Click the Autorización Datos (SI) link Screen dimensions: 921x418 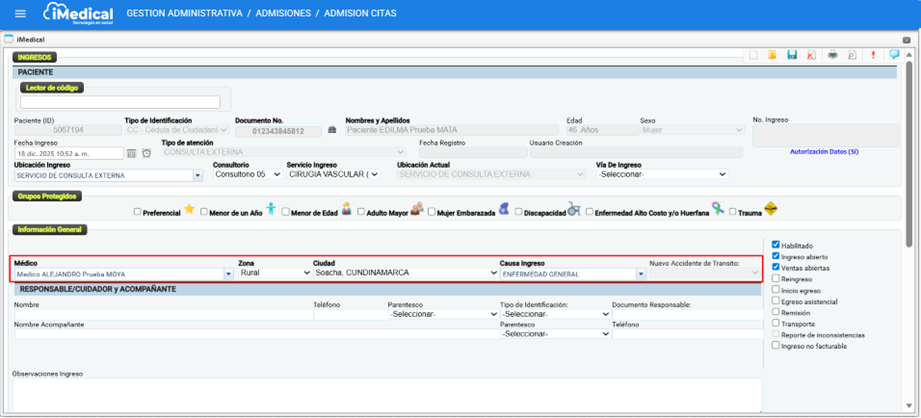pyautogui.click(x=824, y=151)
